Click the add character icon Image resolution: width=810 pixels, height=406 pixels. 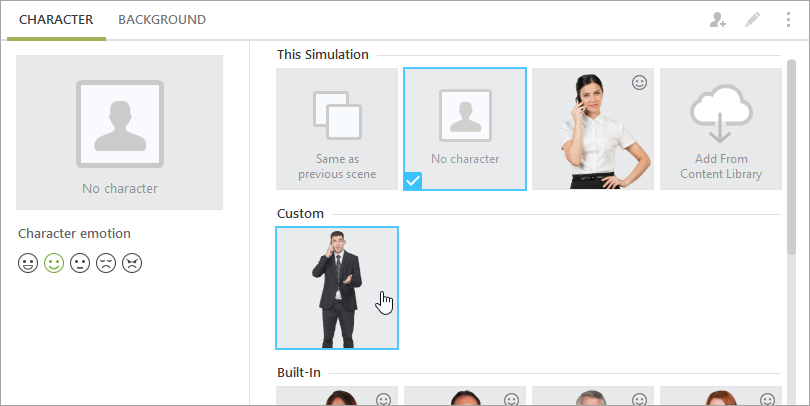click(x=718, y=20)
